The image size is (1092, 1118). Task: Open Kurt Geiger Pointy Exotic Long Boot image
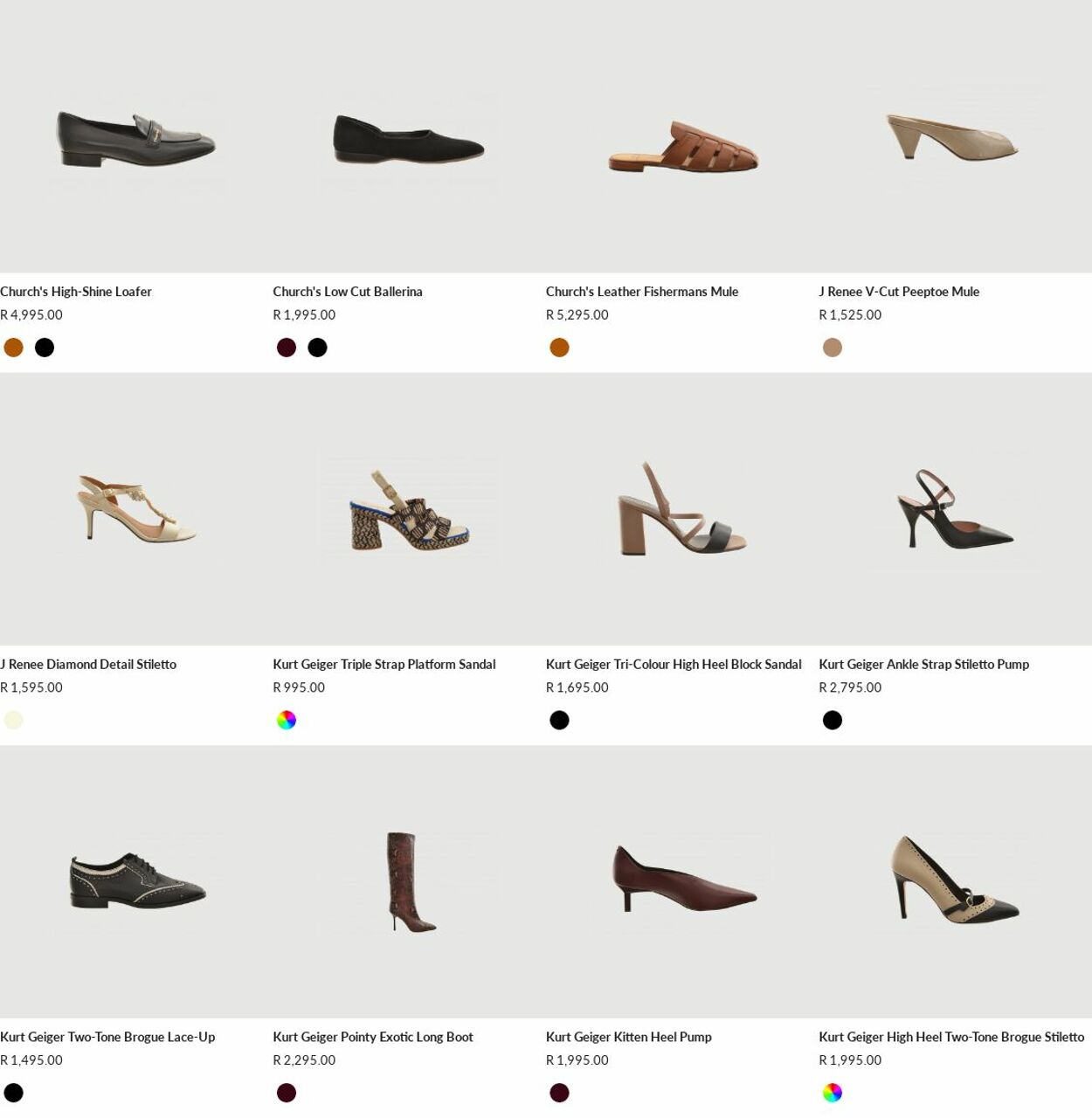point(409,882)
